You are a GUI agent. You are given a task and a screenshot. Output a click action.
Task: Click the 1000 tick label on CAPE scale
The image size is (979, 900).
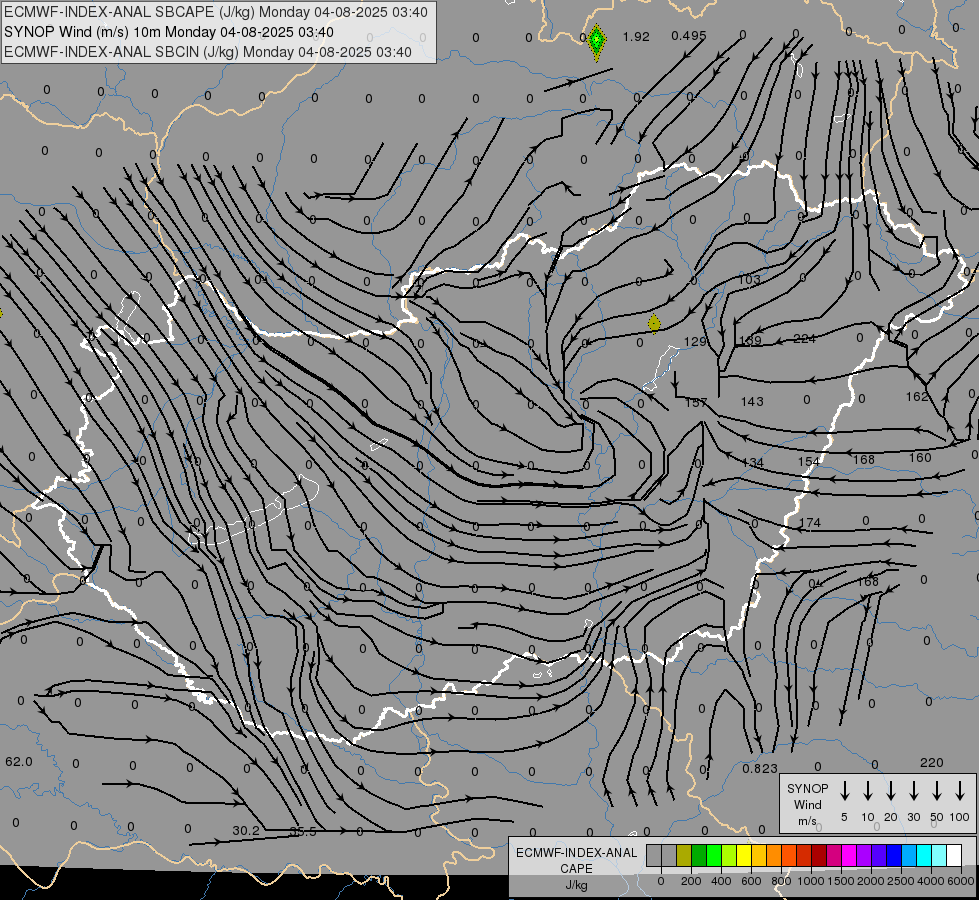pos(811,881)
